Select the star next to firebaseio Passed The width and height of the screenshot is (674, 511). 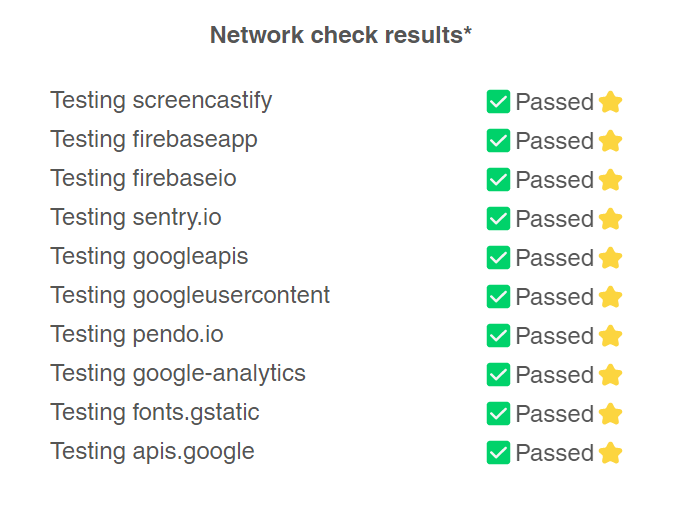pos(610,180)
